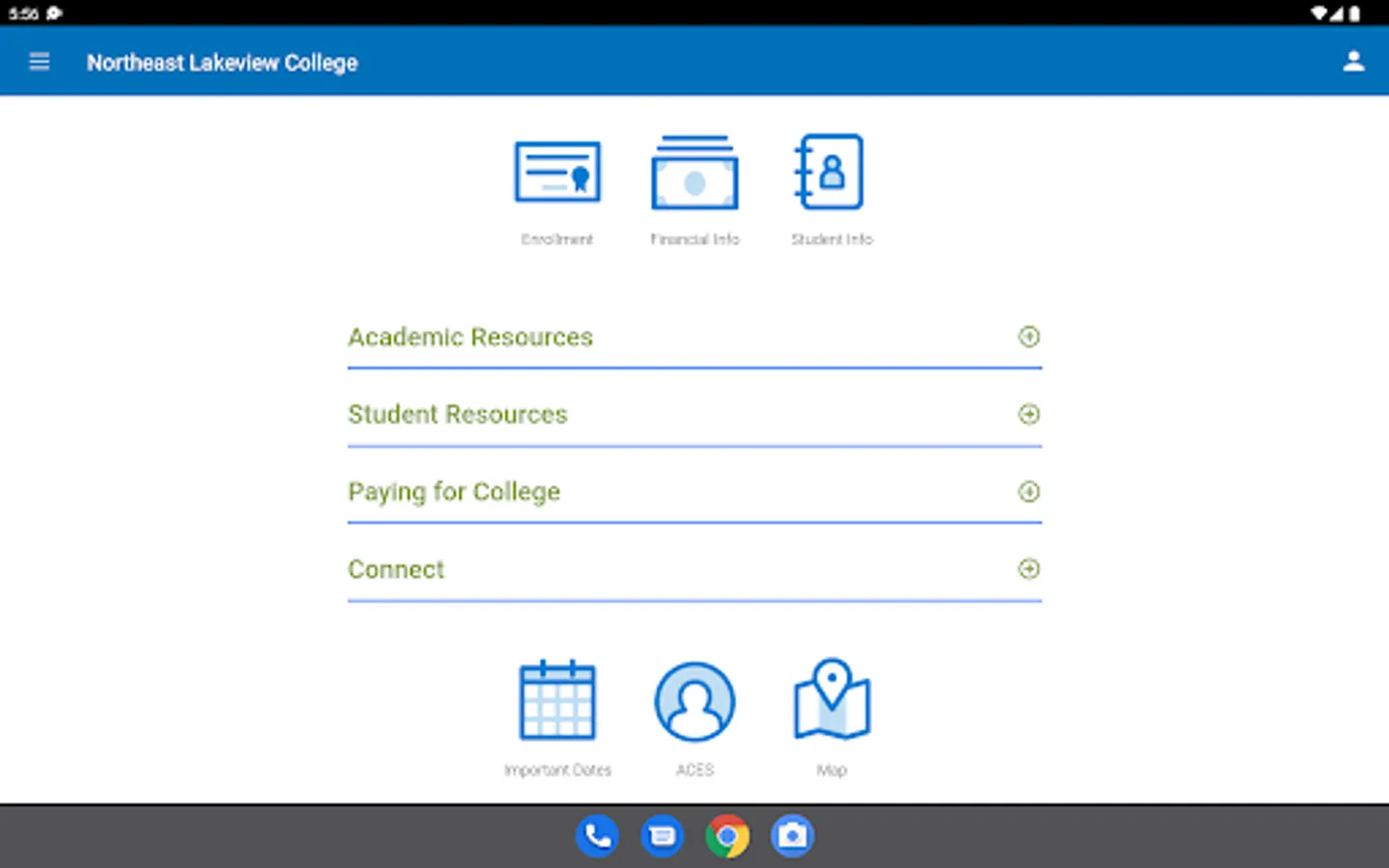Tap the Financial Info label
The image size is (1389, 868).
coord(694,239)
